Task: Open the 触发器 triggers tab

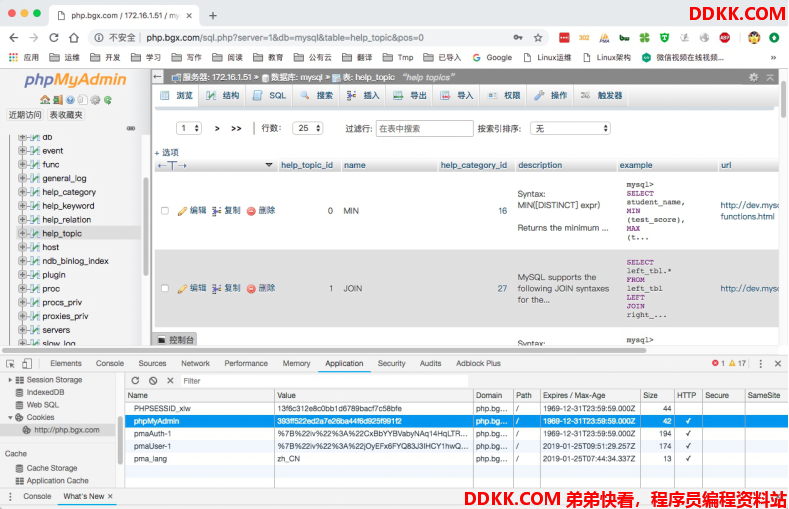Action: (x=601, y=96)
